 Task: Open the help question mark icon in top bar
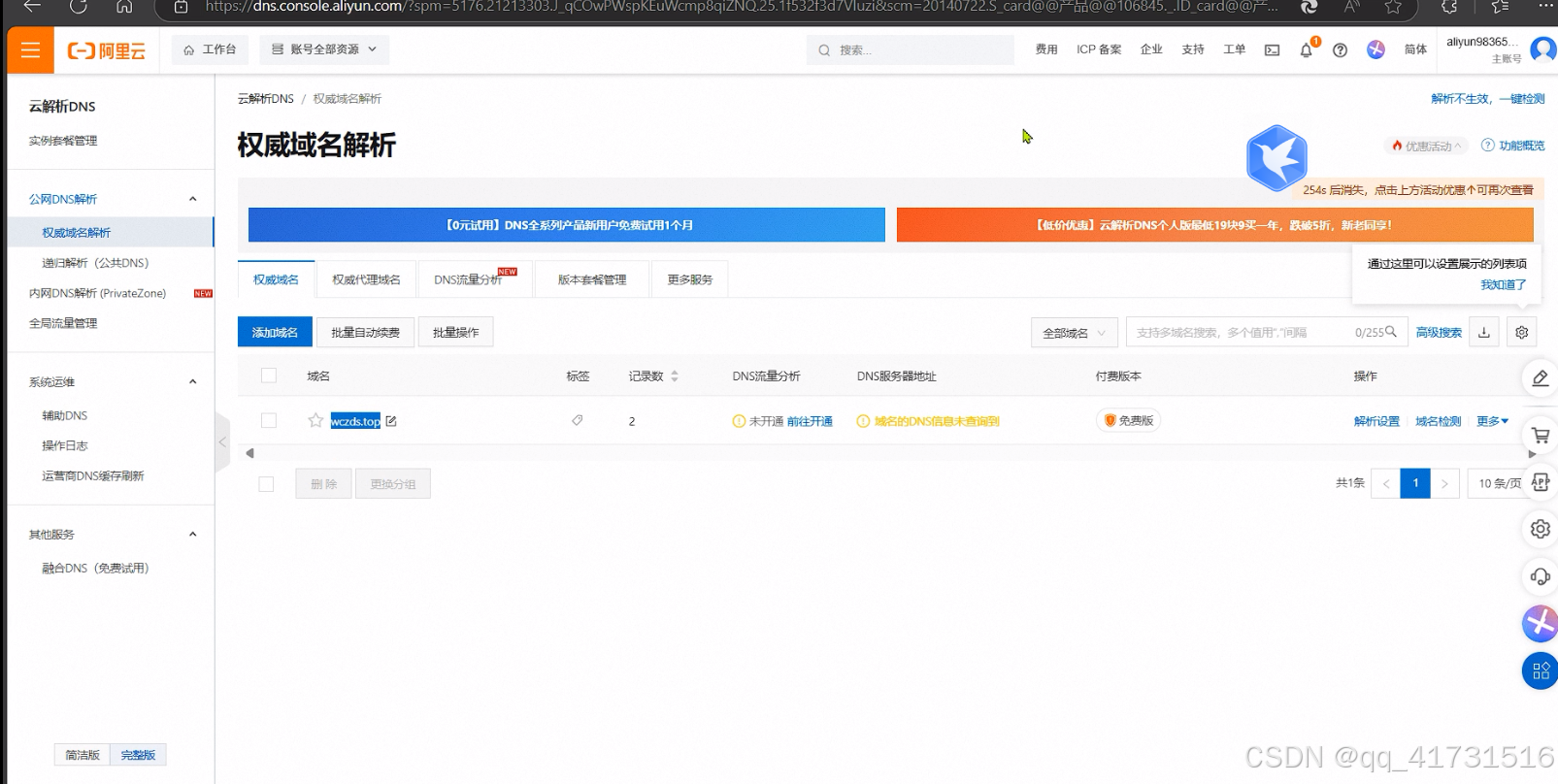1341,50
